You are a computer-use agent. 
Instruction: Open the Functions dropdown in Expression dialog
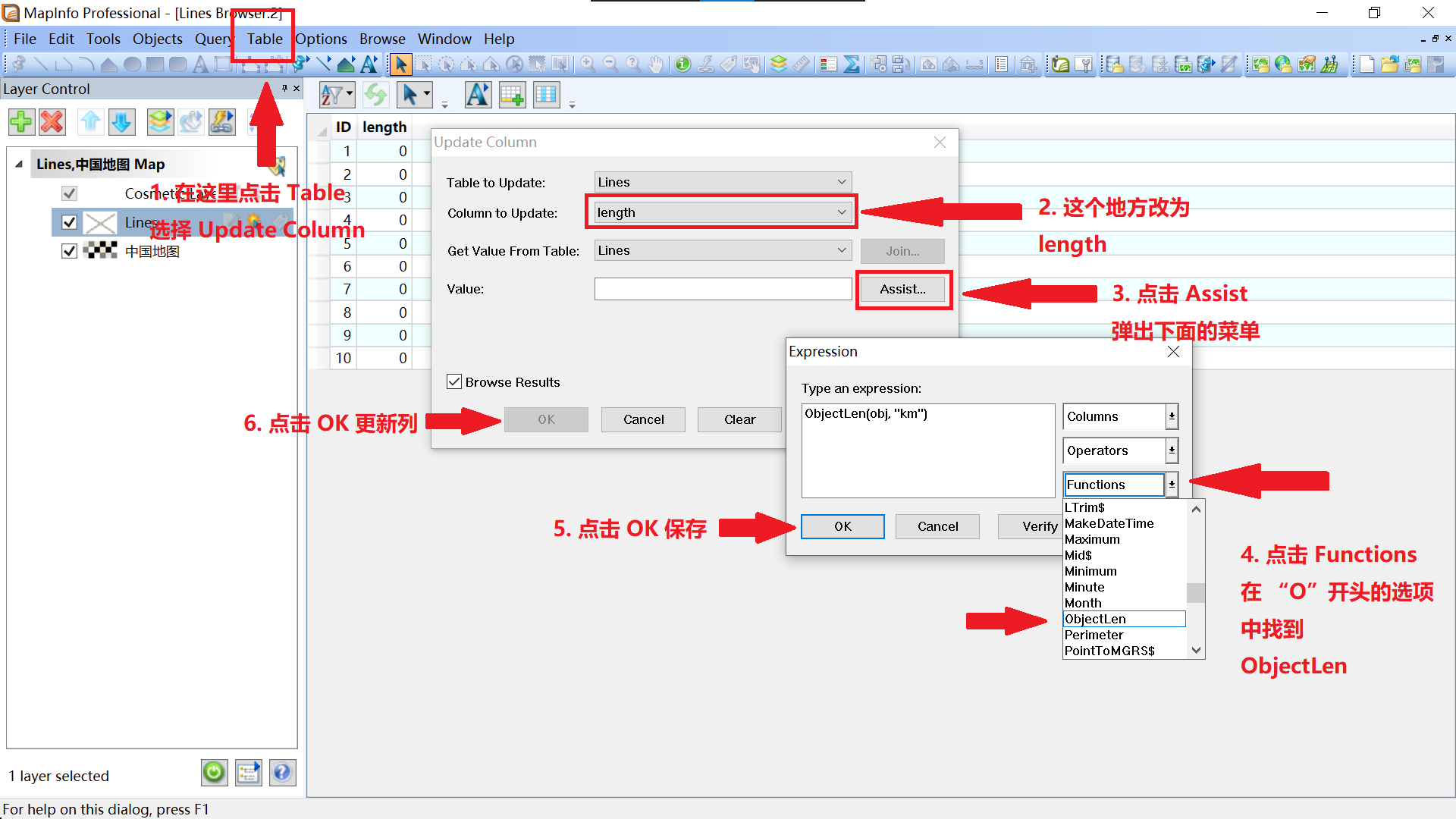click(x=1172, y=485)
